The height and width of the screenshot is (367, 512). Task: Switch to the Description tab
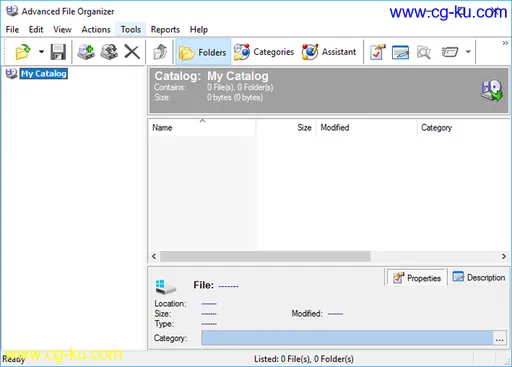pyautogui.click(x=478, y=277)
